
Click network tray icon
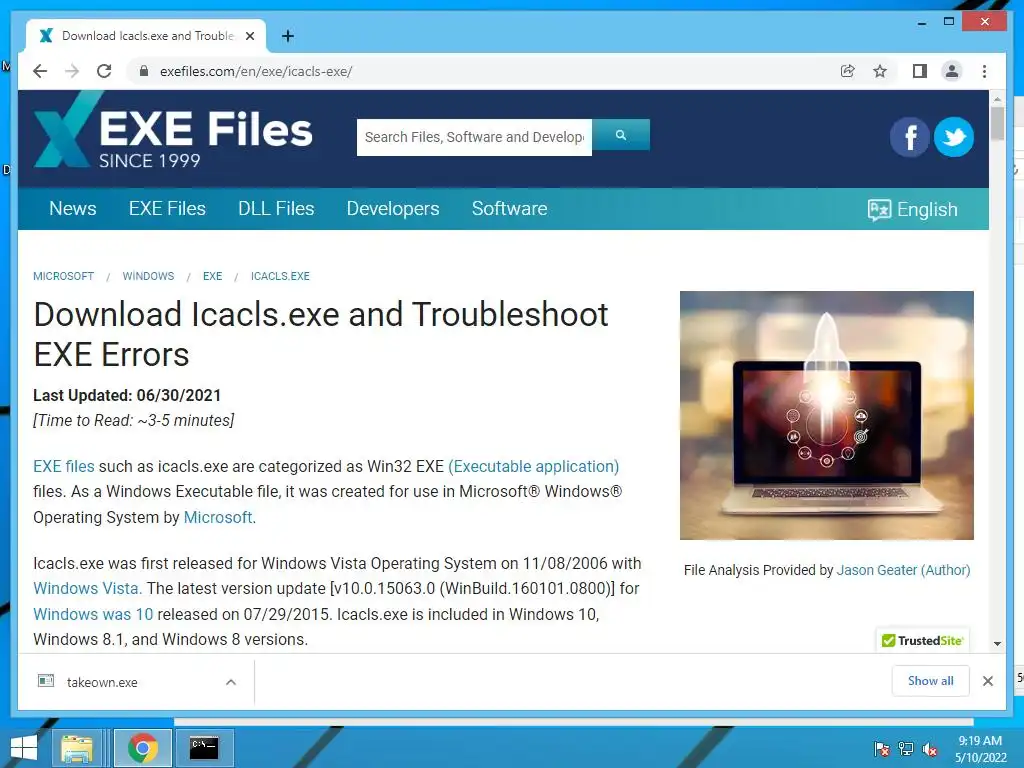(906, 749)
